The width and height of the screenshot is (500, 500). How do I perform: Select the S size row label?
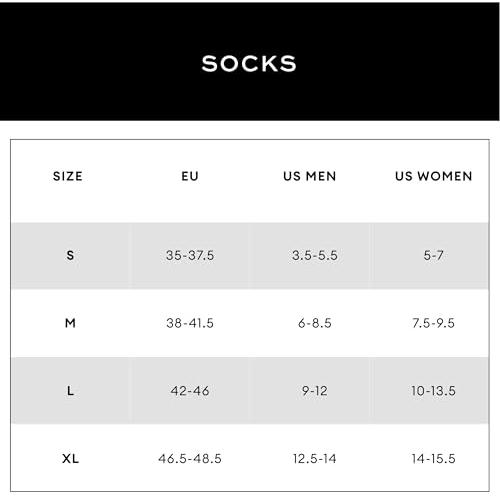click(x=70, y=255)
